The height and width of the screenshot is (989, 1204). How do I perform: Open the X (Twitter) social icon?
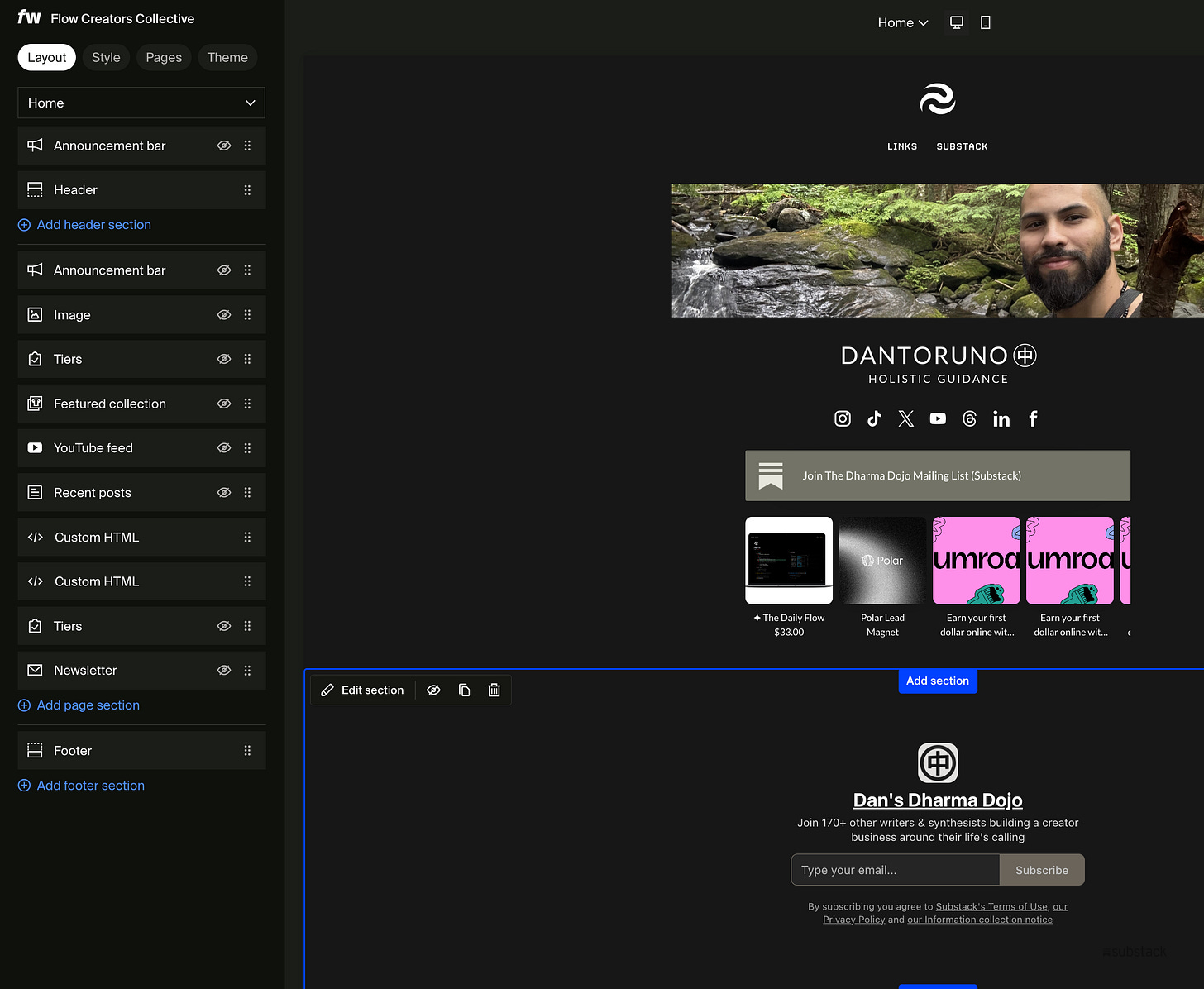[906, 418]
